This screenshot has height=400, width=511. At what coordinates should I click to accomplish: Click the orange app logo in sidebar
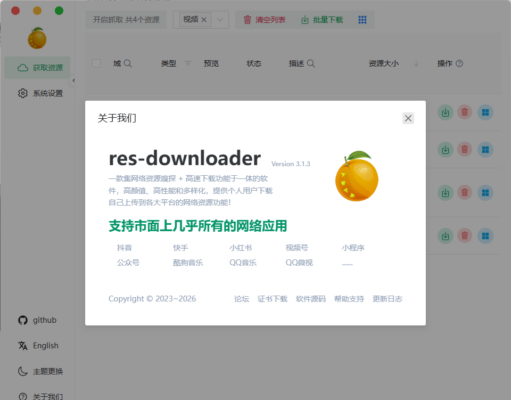click(x=37, y=38)
